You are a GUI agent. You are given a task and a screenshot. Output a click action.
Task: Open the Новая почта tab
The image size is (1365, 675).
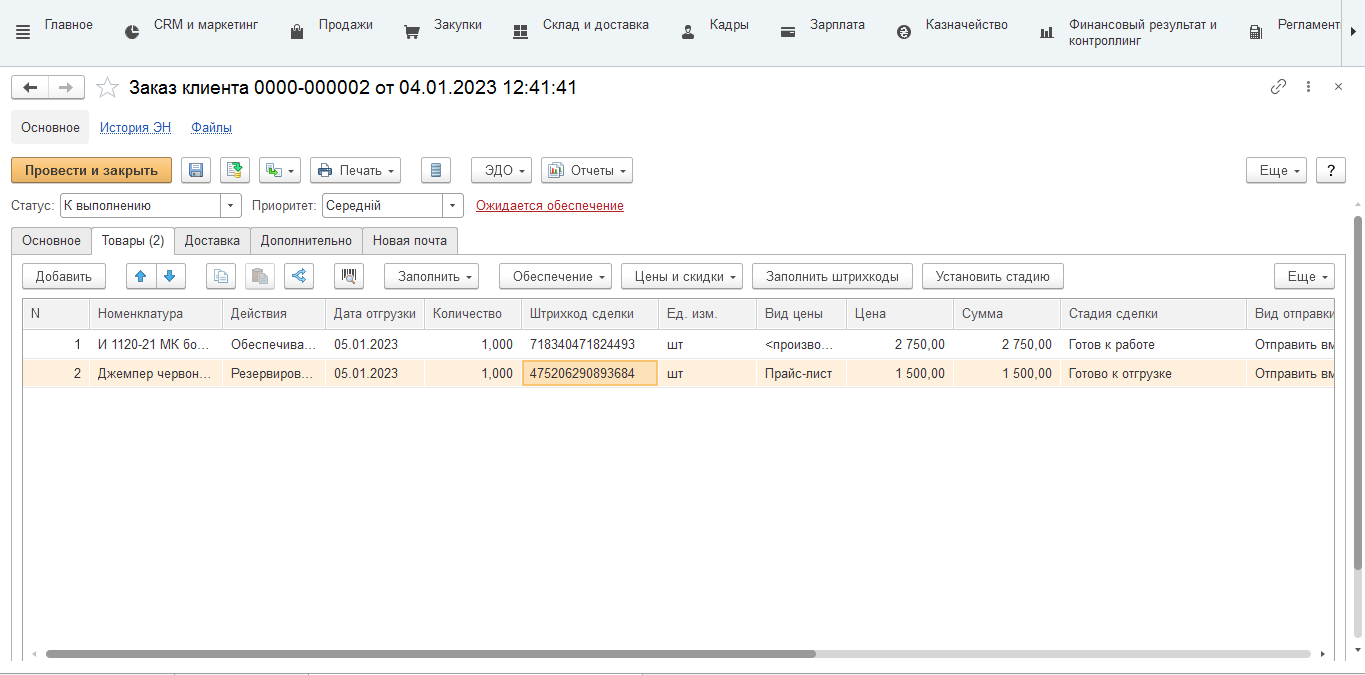click(410, 241)
